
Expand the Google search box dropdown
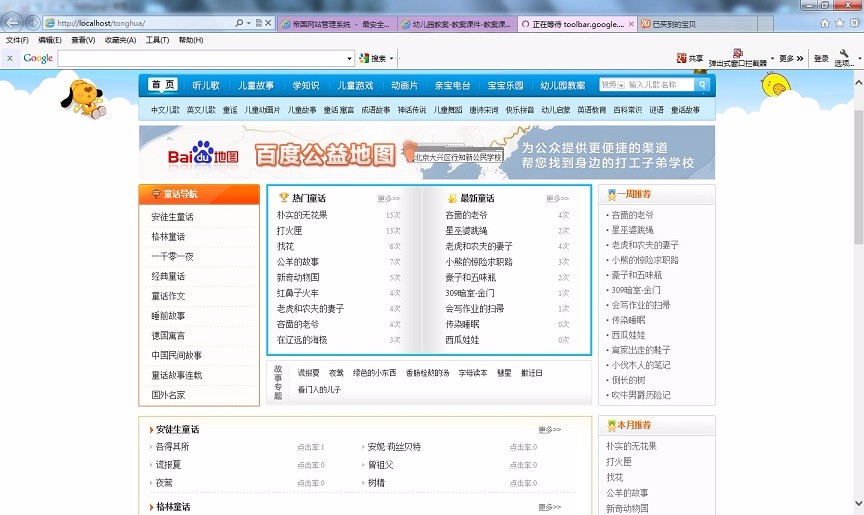pyautogui.click(x=349, y=58)
